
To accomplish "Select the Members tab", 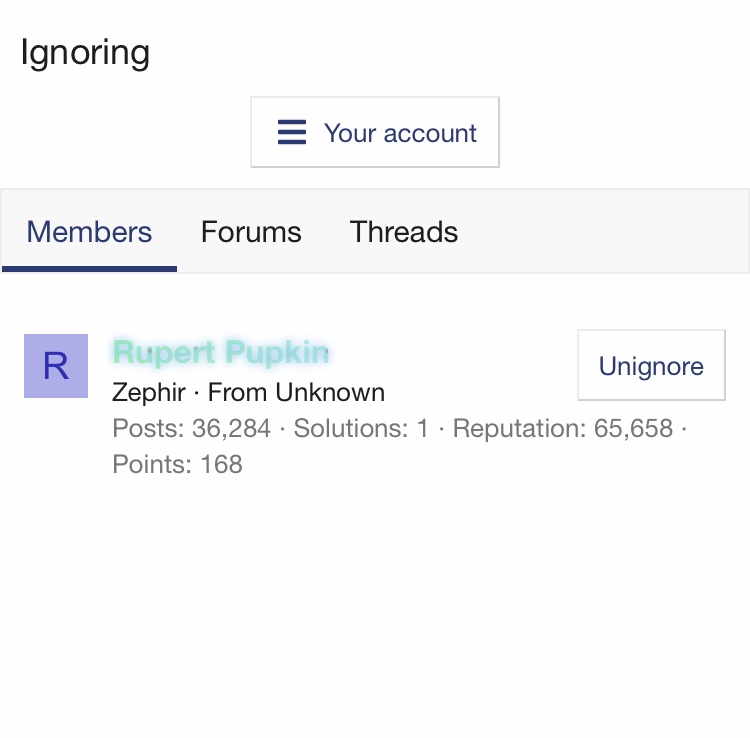I will click(x=89, y=232).
